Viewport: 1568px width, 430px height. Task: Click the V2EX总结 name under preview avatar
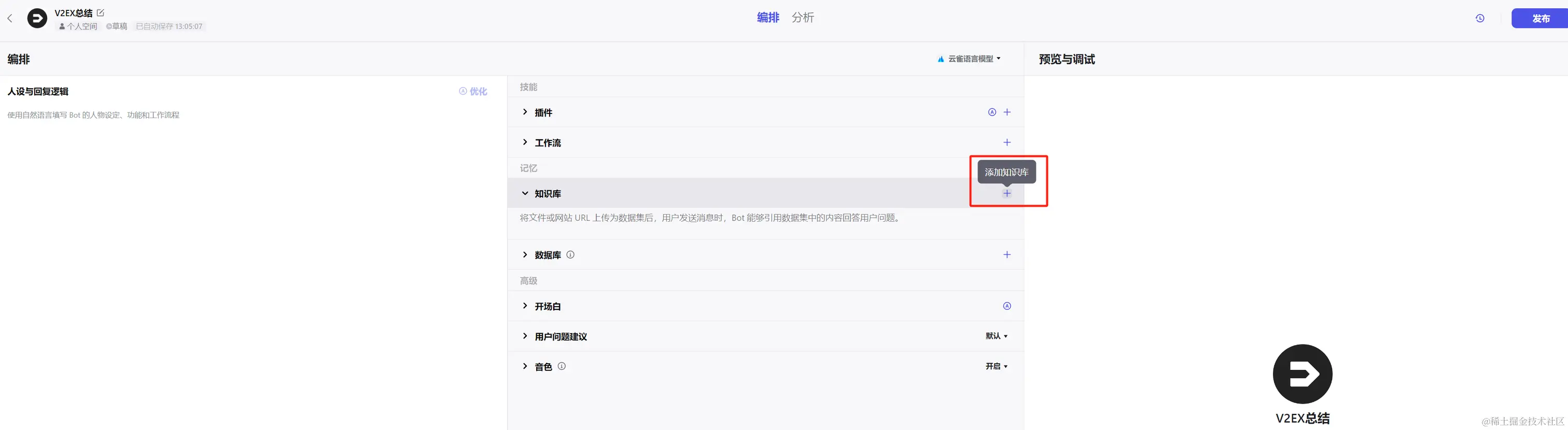[1303, 419]
